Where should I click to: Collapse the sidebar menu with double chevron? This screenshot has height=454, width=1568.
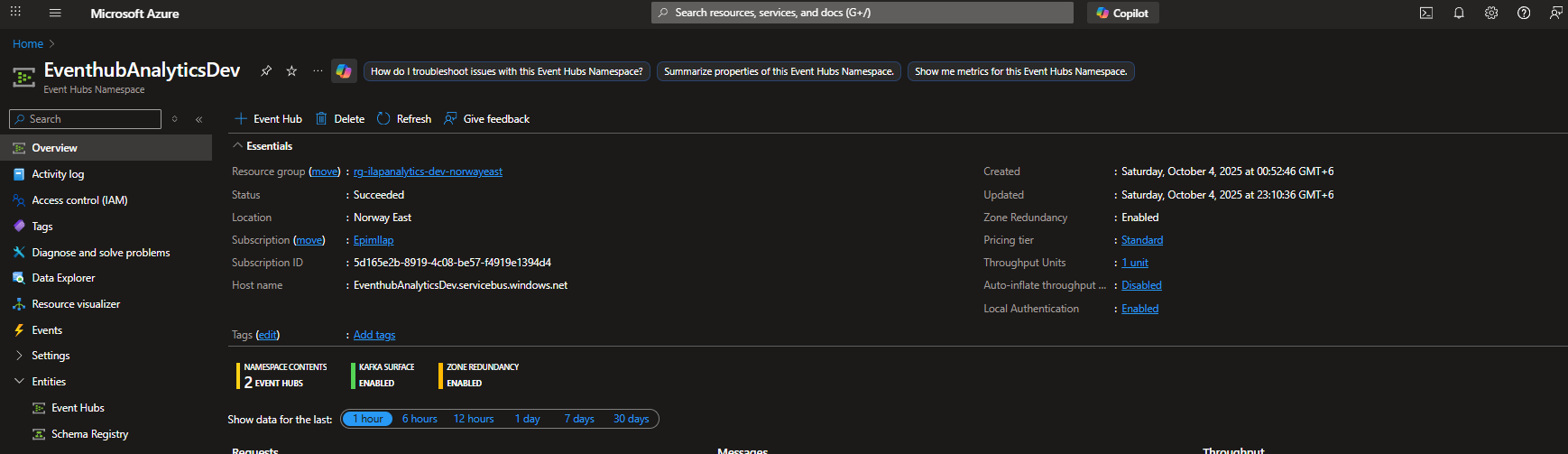point(199,119)
